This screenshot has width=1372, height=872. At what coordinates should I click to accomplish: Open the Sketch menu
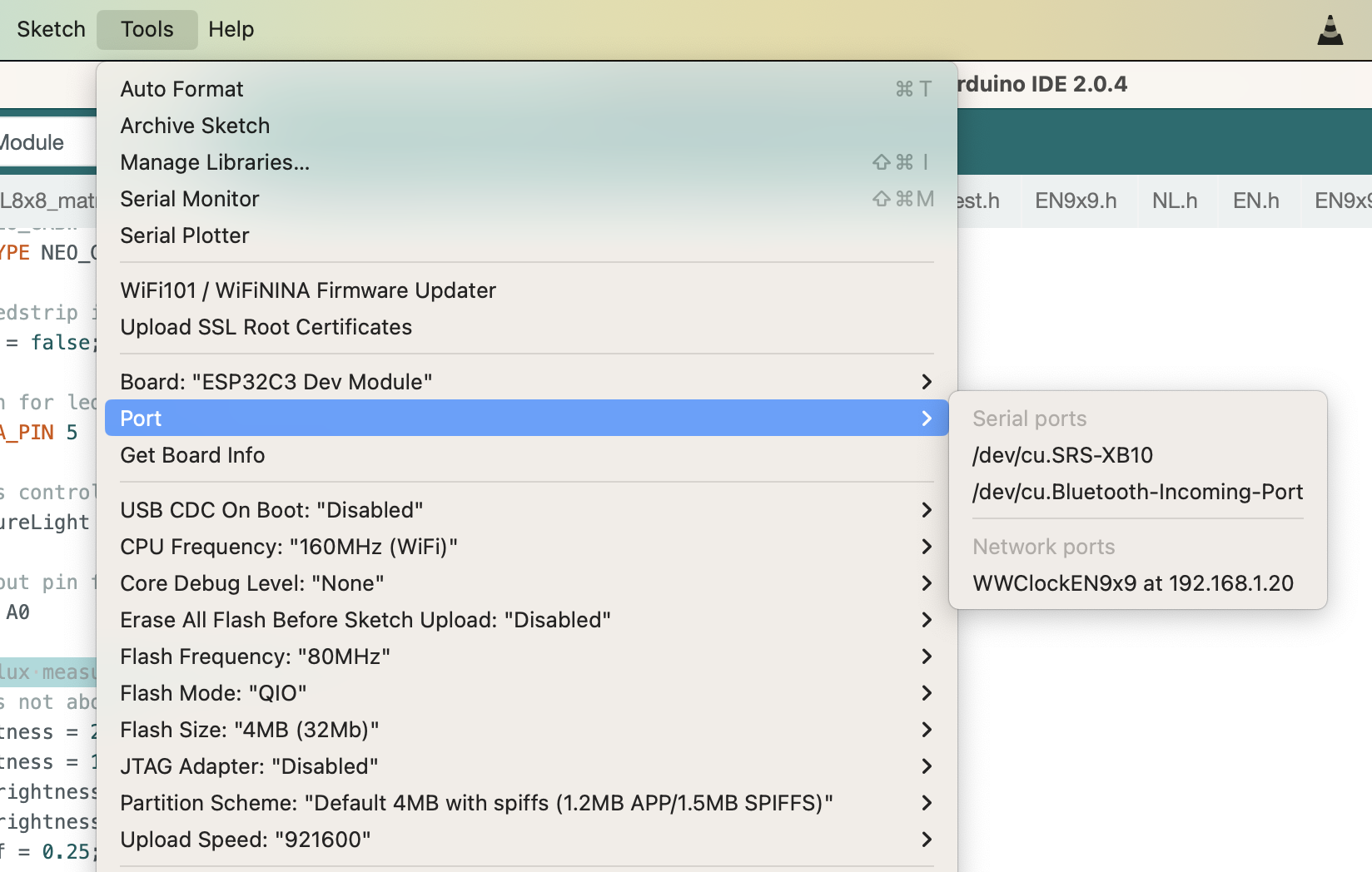point(51,30)
